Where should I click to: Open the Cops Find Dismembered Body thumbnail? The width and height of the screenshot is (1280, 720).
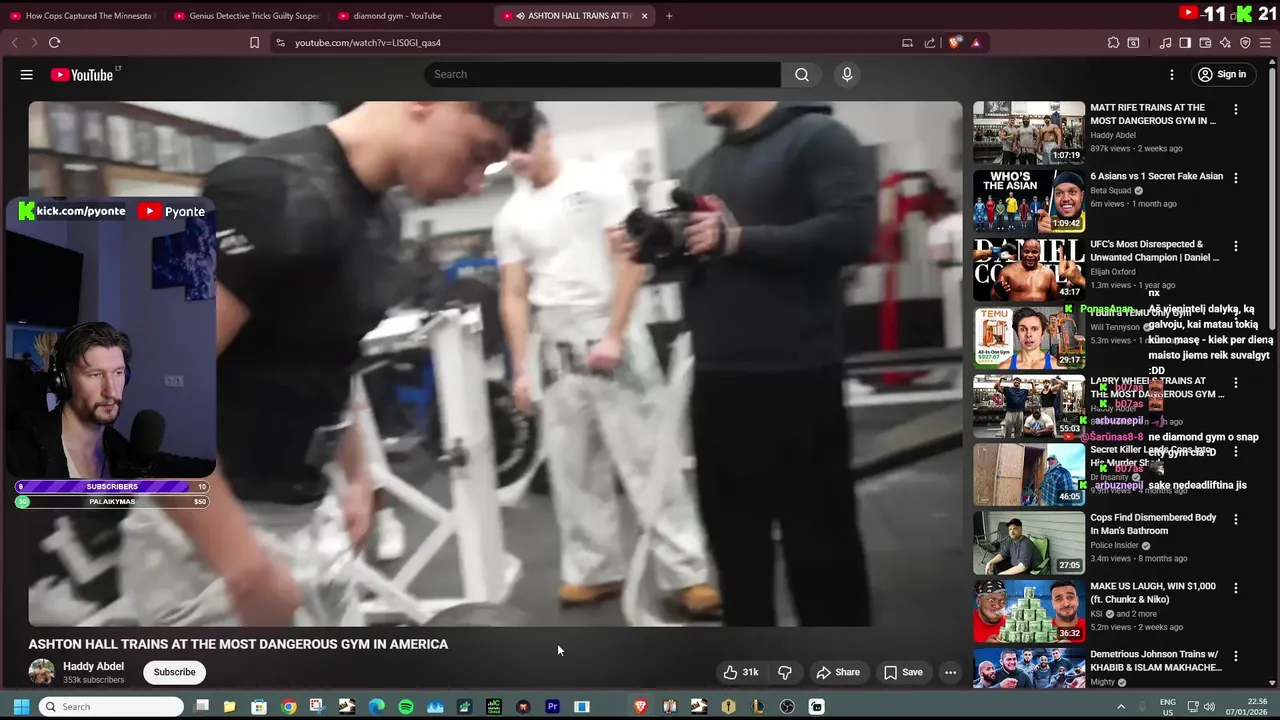tap(1029, 542)
